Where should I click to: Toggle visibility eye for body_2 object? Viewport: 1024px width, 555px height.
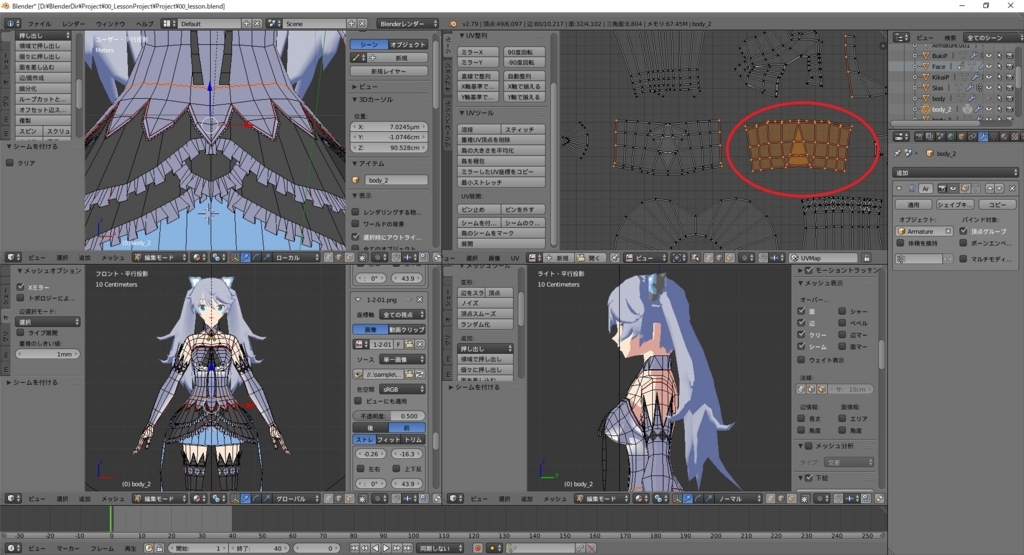pyautogui.click(x=989, y=109)
